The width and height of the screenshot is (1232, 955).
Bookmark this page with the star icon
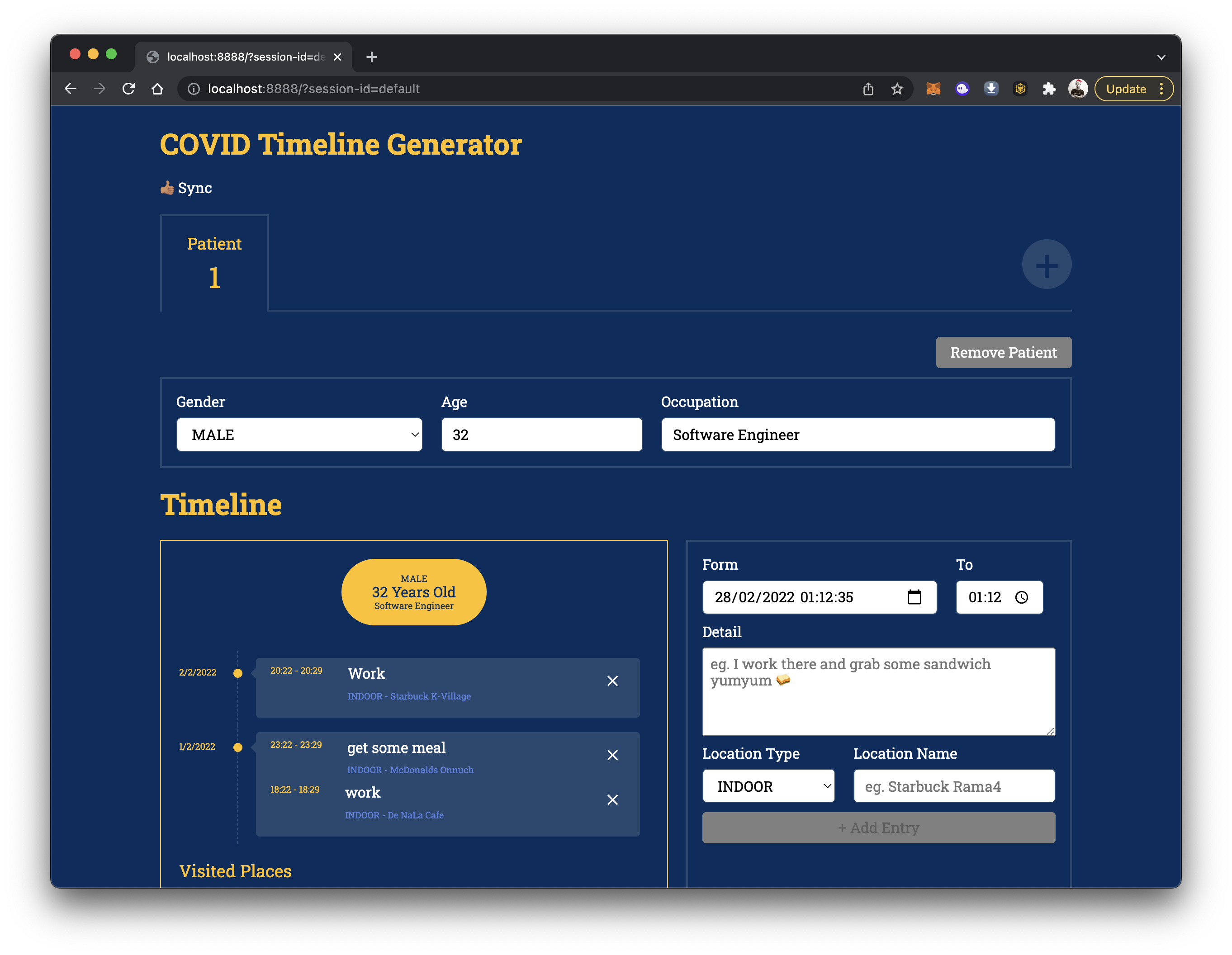(897, 89)
